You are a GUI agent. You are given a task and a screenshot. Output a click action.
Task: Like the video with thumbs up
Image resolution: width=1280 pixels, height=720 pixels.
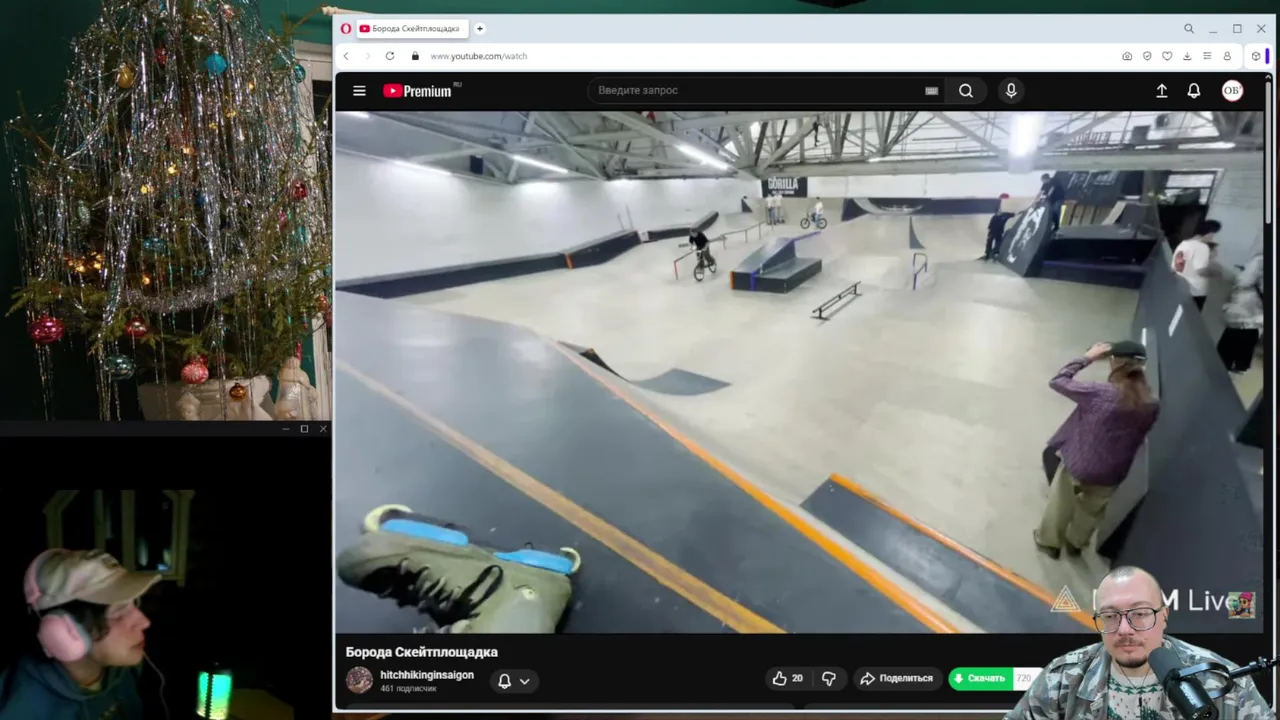(x=788, y=678)
